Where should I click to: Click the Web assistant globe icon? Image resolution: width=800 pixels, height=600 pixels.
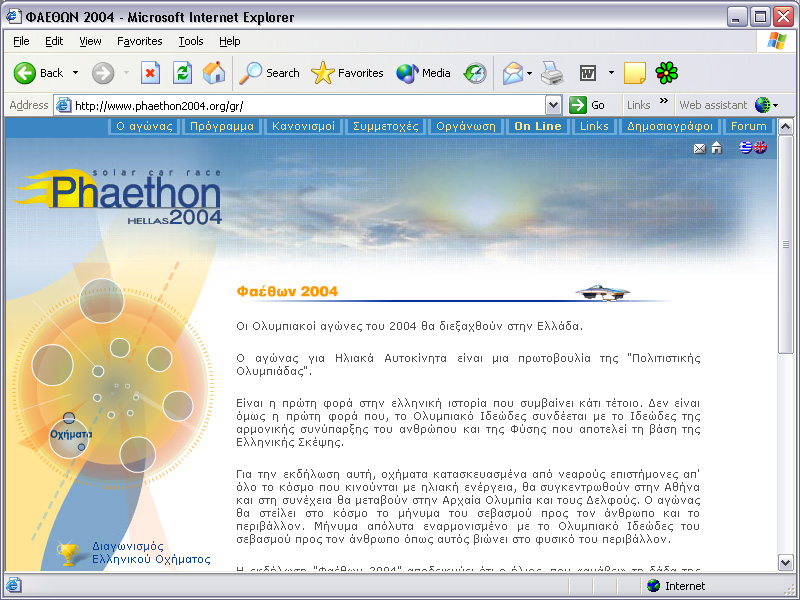(x=762, y=105)
